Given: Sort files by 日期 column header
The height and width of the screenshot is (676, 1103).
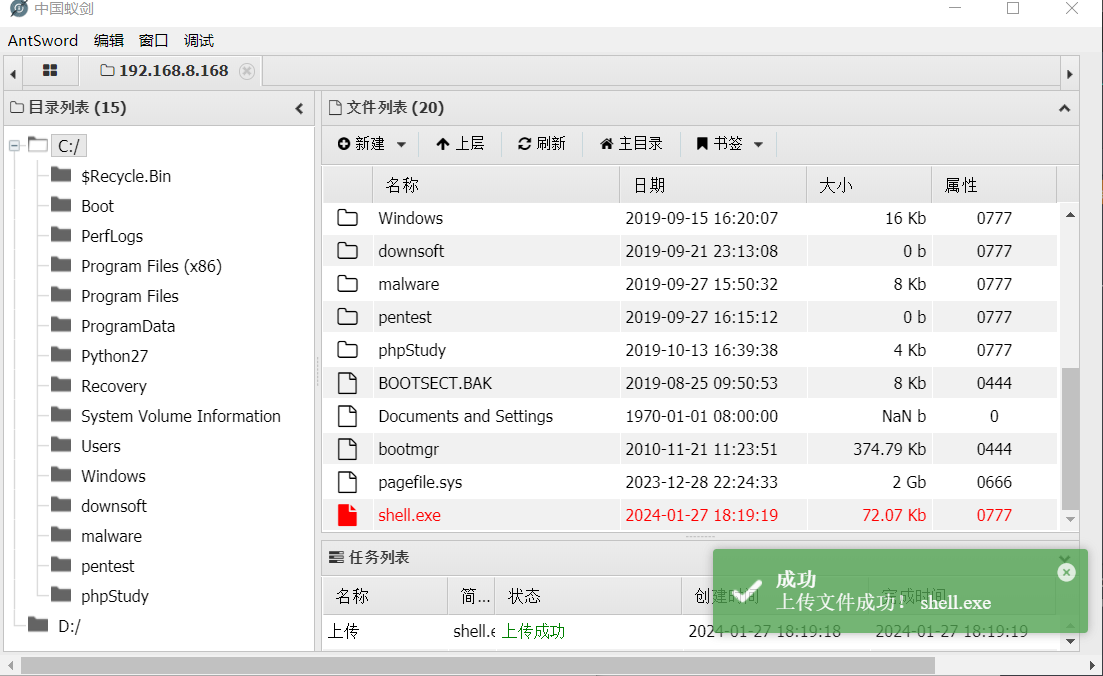Looking at the screenshot, I should (x=650, y=185).
